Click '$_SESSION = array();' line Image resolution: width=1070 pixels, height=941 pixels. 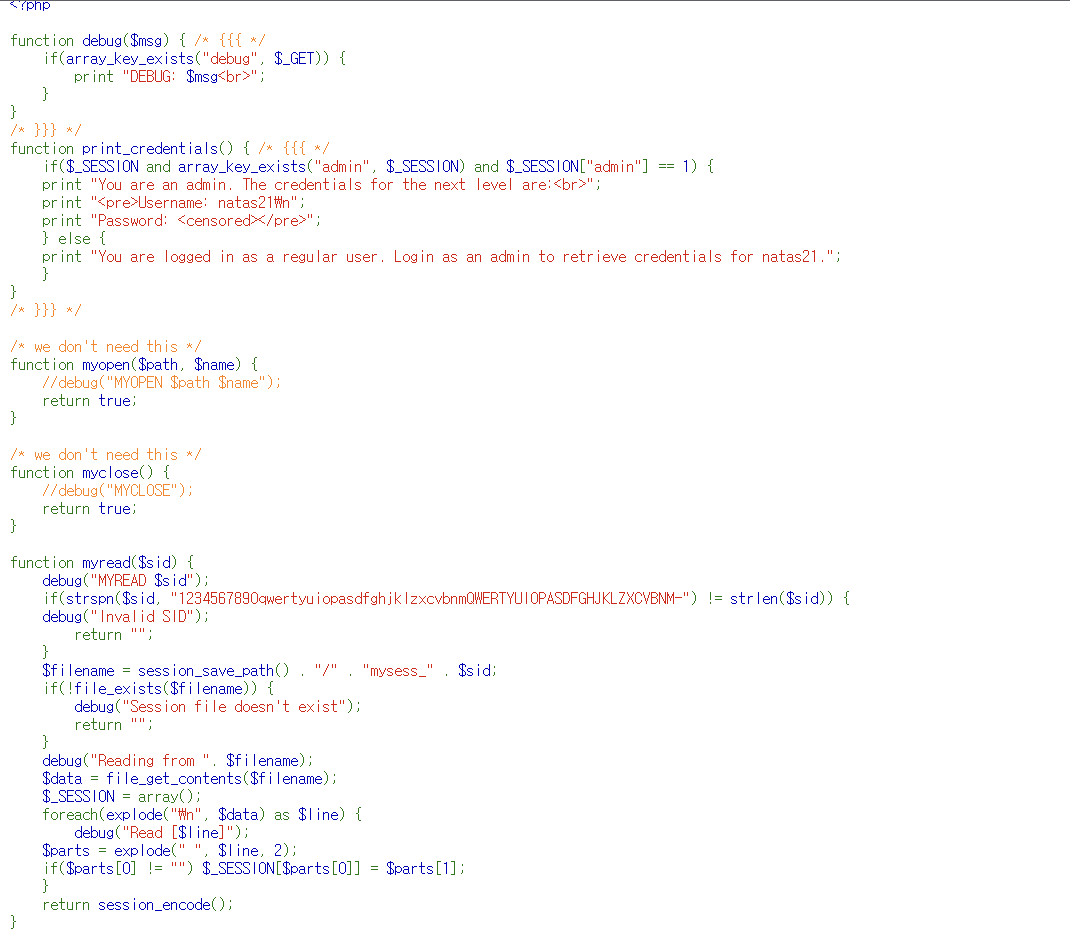click(x=121, y=796)
